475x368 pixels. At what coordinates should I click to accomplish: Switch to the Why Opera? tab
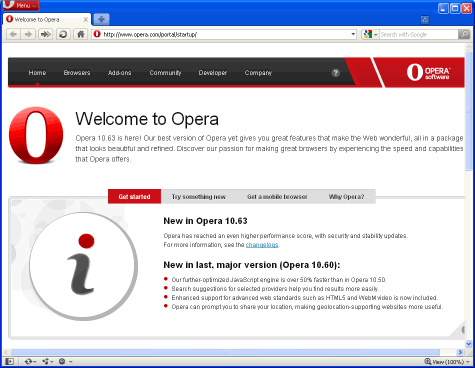(346, 197)
